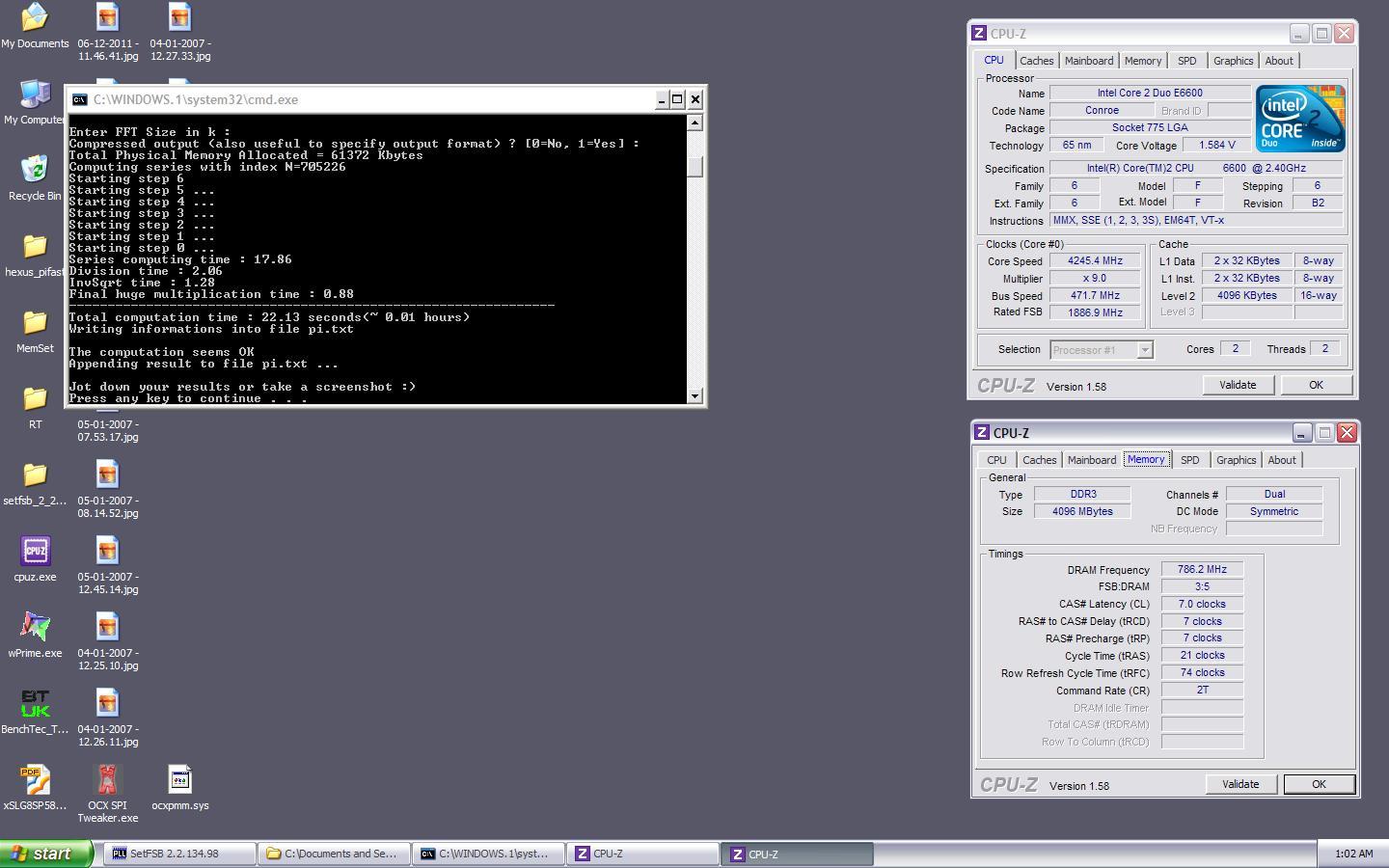Click the Name field Intel Core 2 Duo E6600
This screenshot has height=868, width=1389.
pyautogui.click(x=1150, y=94)
